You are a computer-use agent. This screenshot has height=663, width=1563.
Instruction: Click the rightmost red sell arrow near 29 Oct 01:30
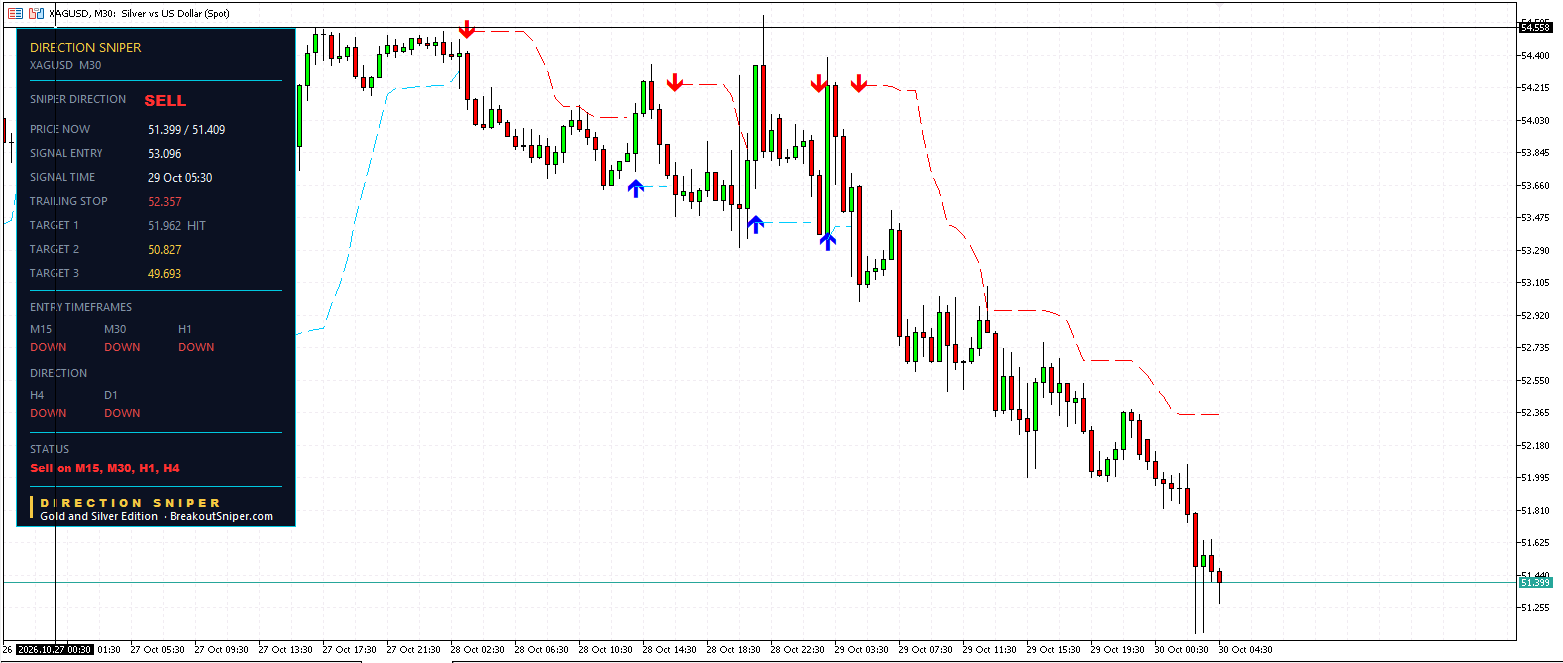pyautogui.click(x=858, y=83)
